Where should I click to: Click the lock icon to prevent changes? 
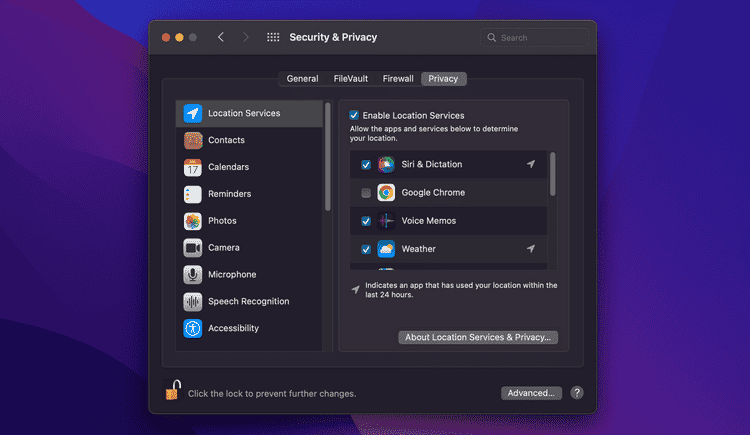(x=173, y=390)
